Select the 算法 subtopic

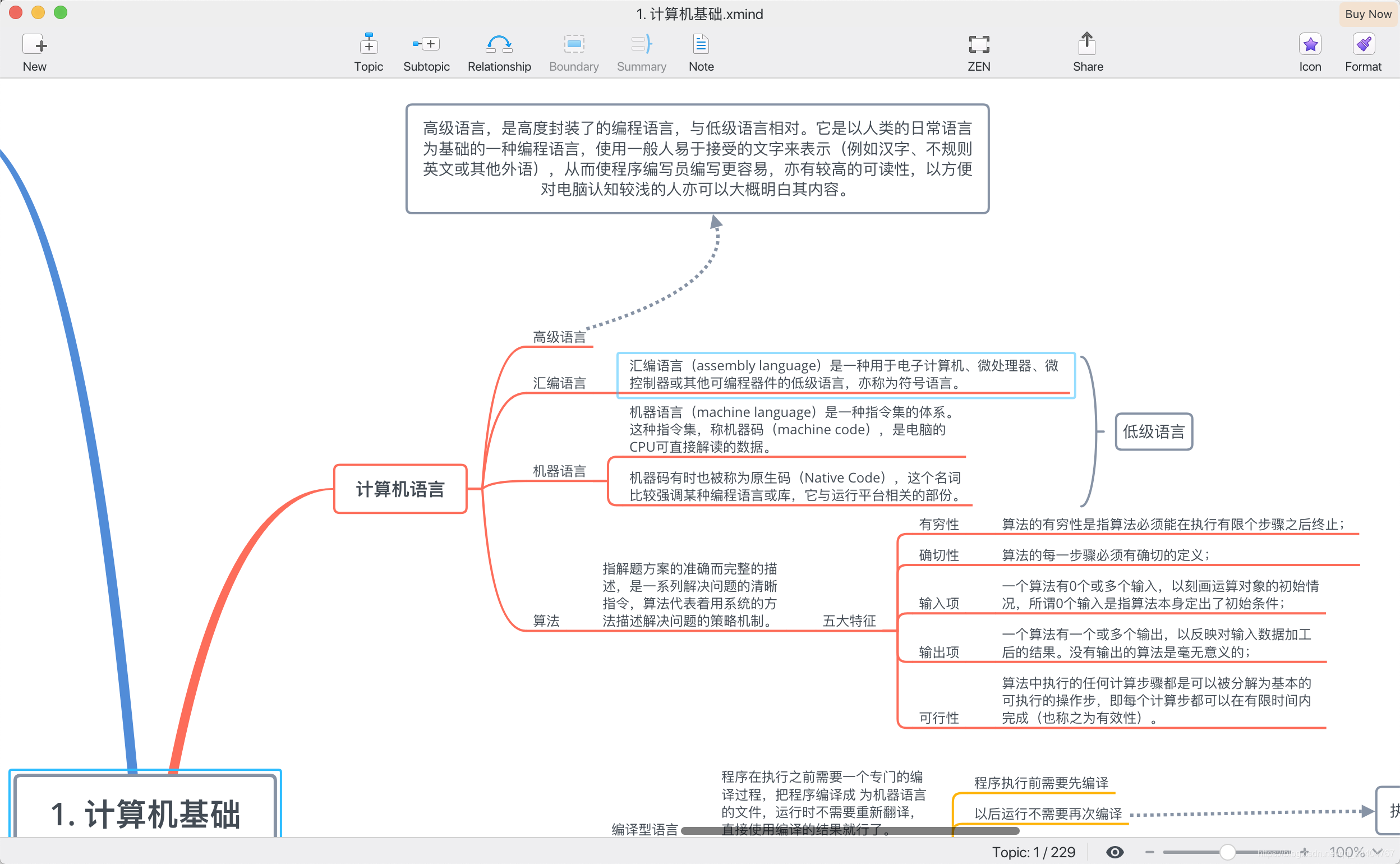click(x=546, y=621)
